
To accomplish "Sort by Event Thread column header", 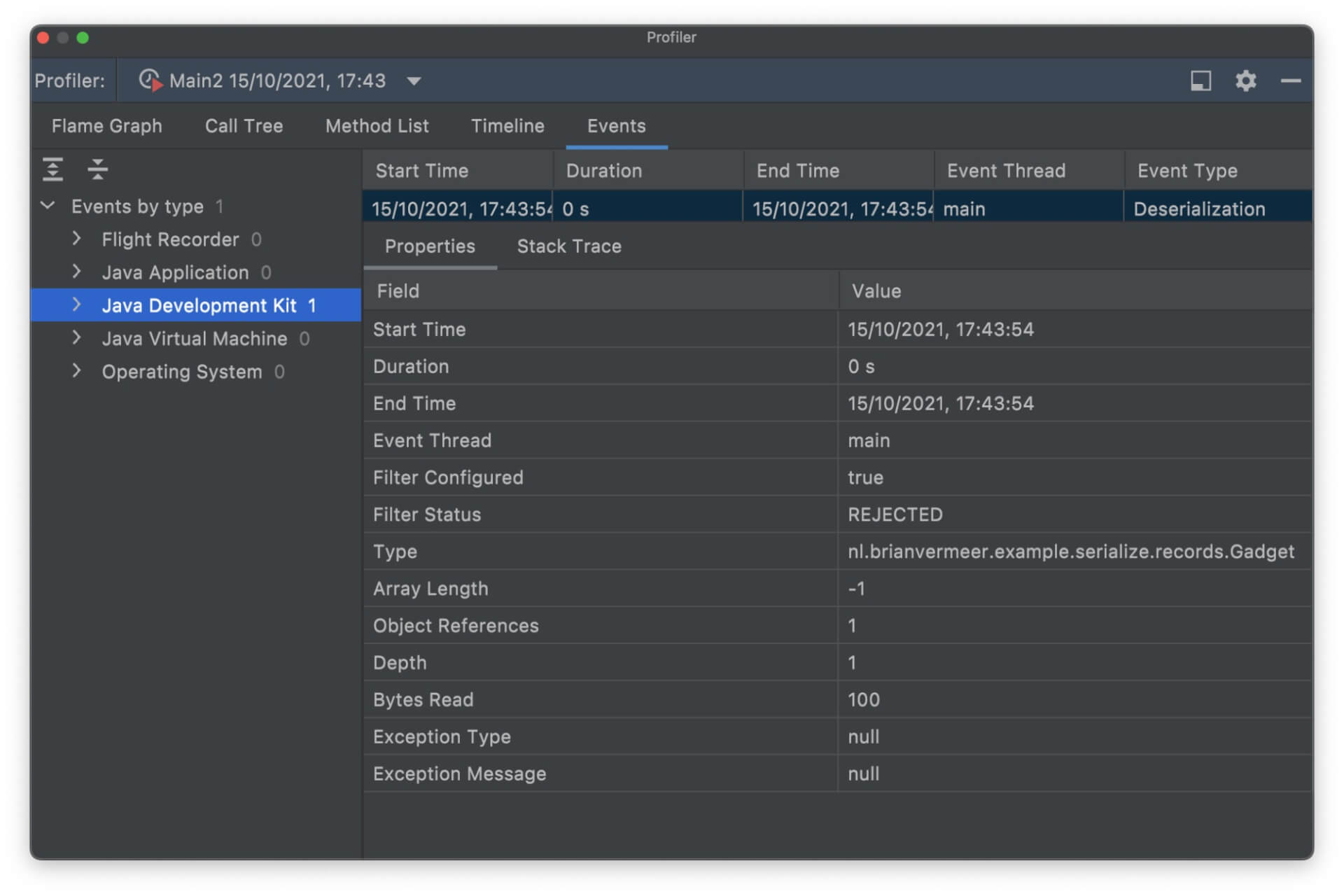I will 1029,171.
